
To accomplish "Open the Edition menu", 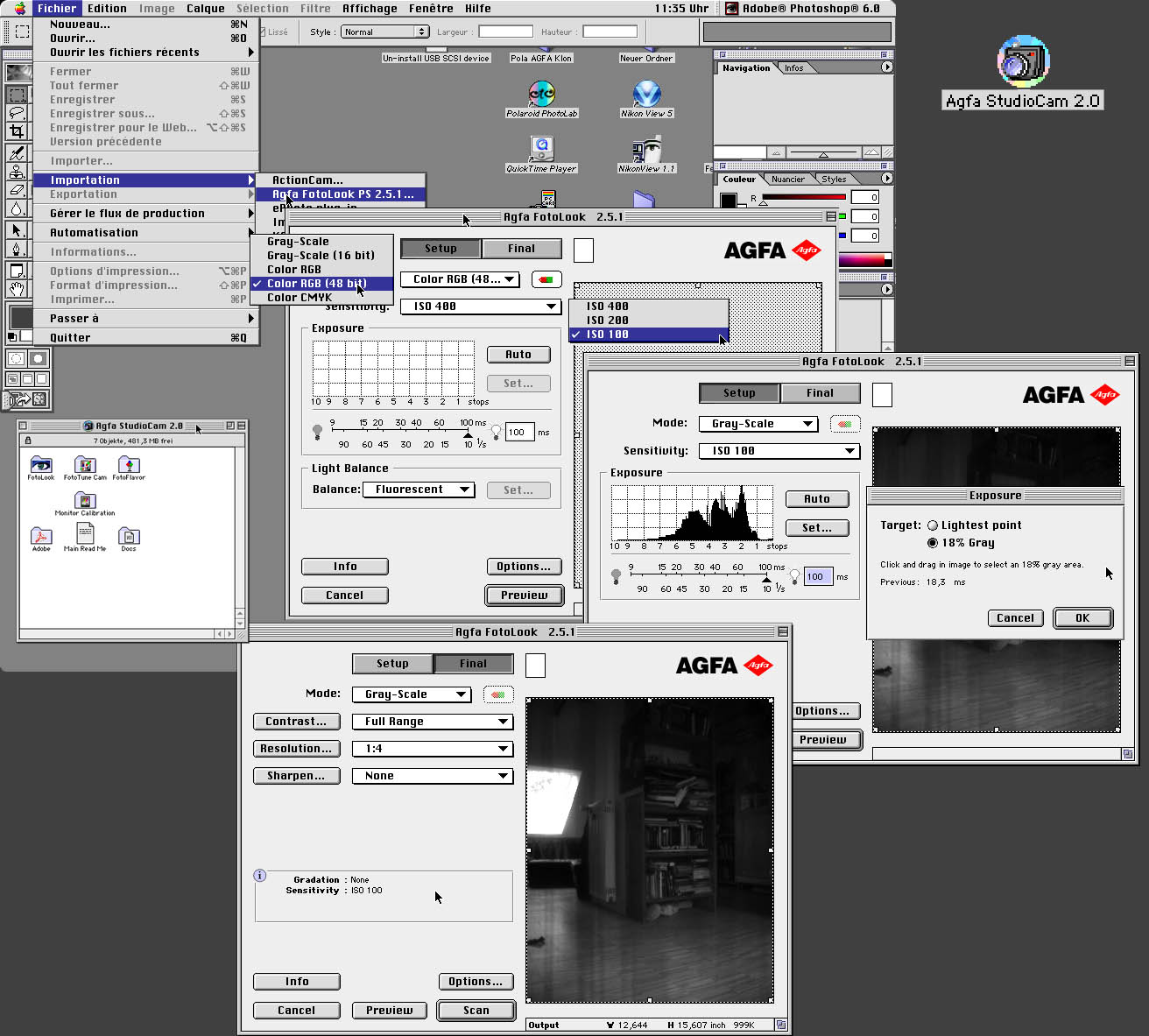I will click(107, 9).
